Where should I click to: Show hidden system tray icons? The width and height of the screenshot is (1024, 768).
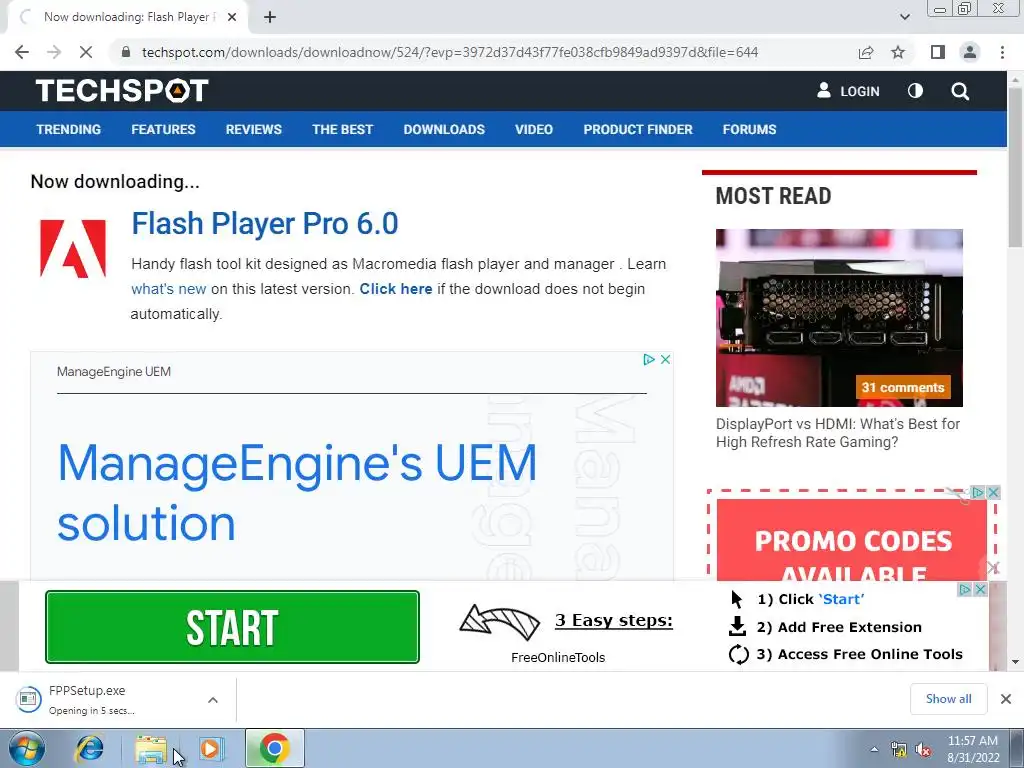pyautogui.click(x=874, y=749)
